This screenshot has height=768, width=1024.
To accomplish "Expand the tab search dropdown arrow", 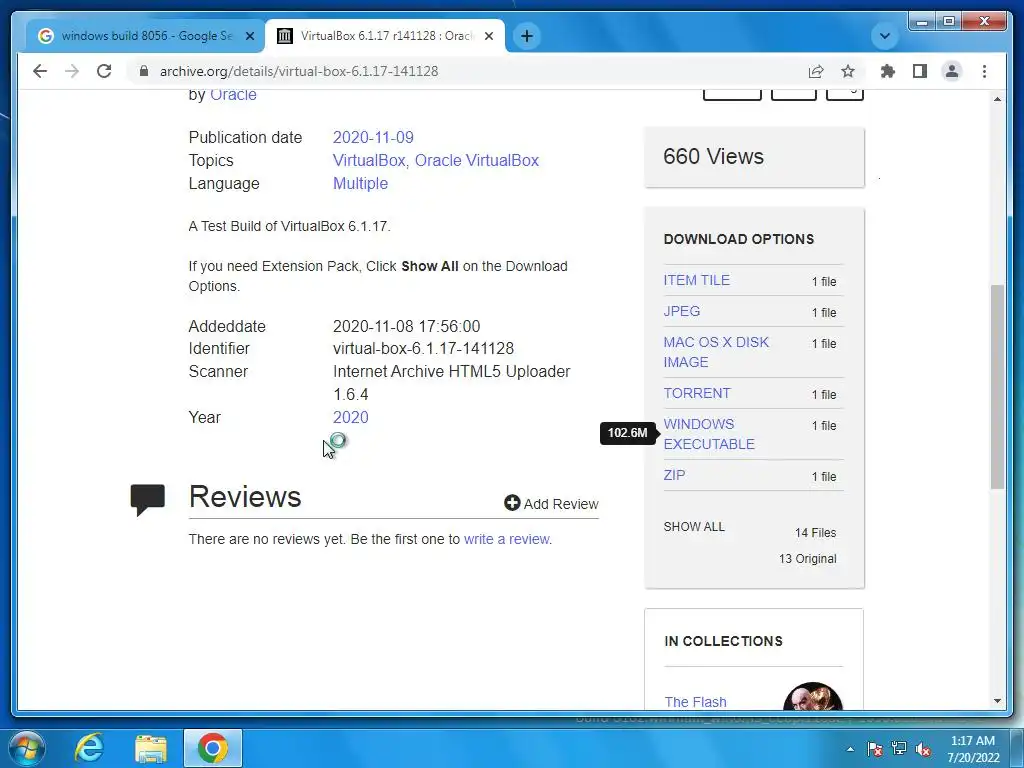I will coord(885,36).
